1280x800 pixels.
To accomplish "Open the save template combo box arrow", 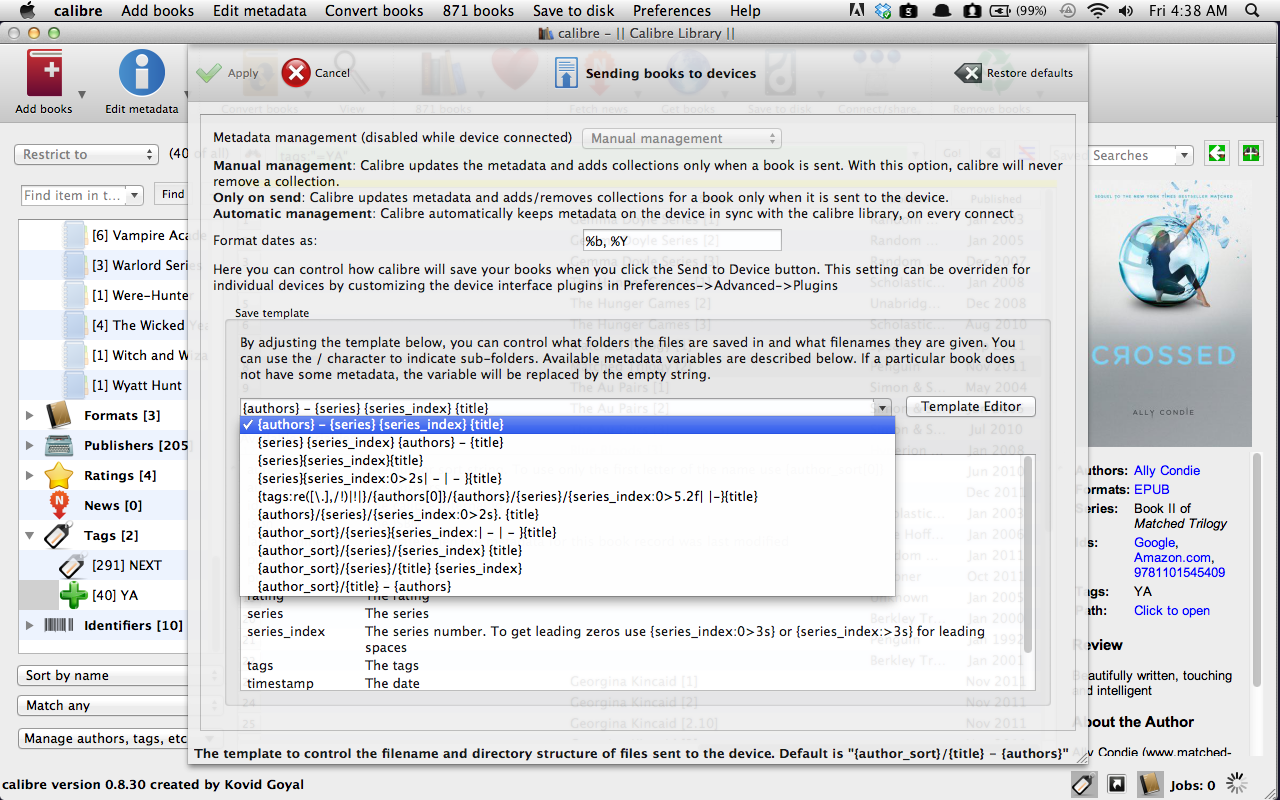I will click(x=882, y=407).
